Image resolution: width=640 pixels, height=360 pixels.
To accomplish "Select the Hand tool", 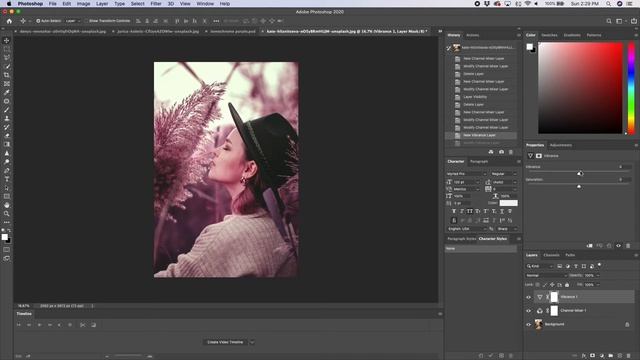I will tap(7, 205).
